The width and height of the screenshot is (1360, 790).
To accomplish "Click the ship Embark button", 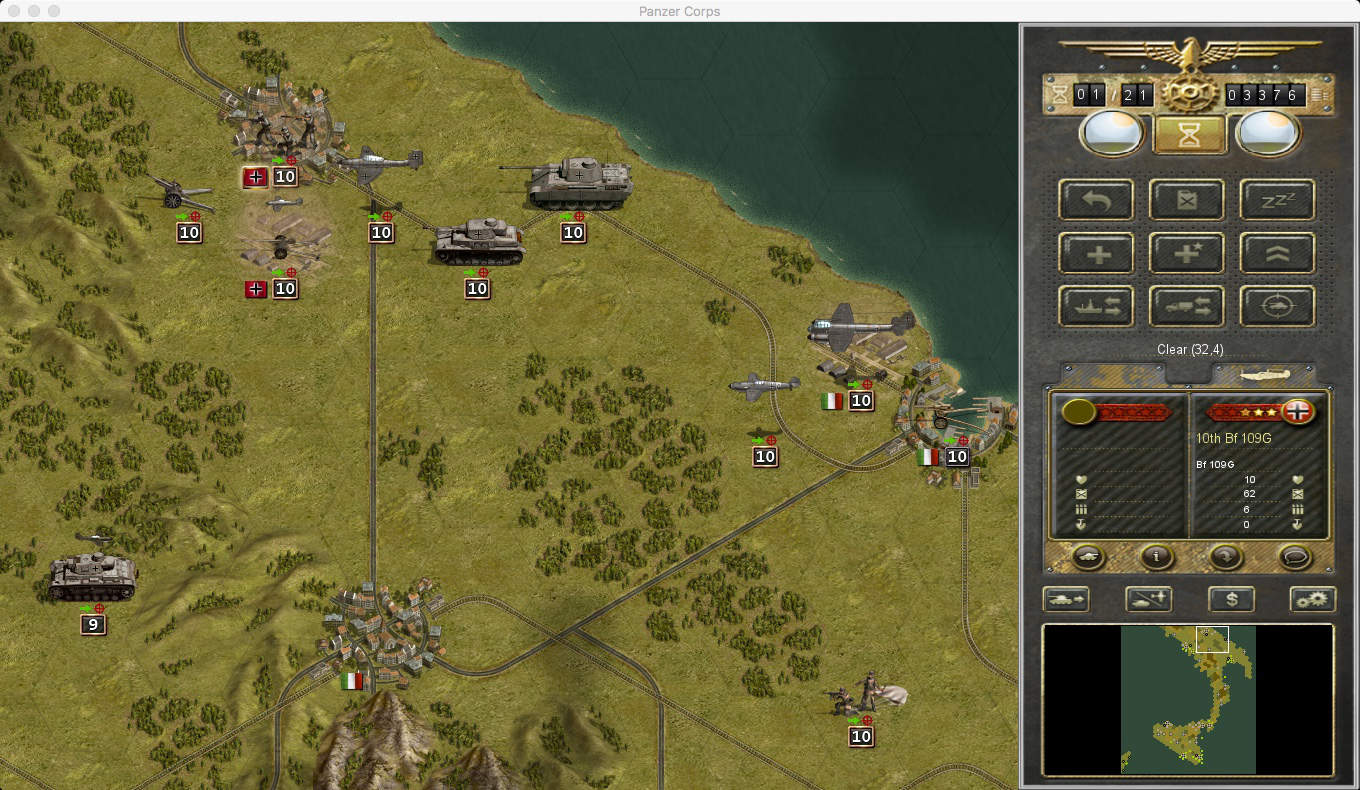I will point(1097,307).
